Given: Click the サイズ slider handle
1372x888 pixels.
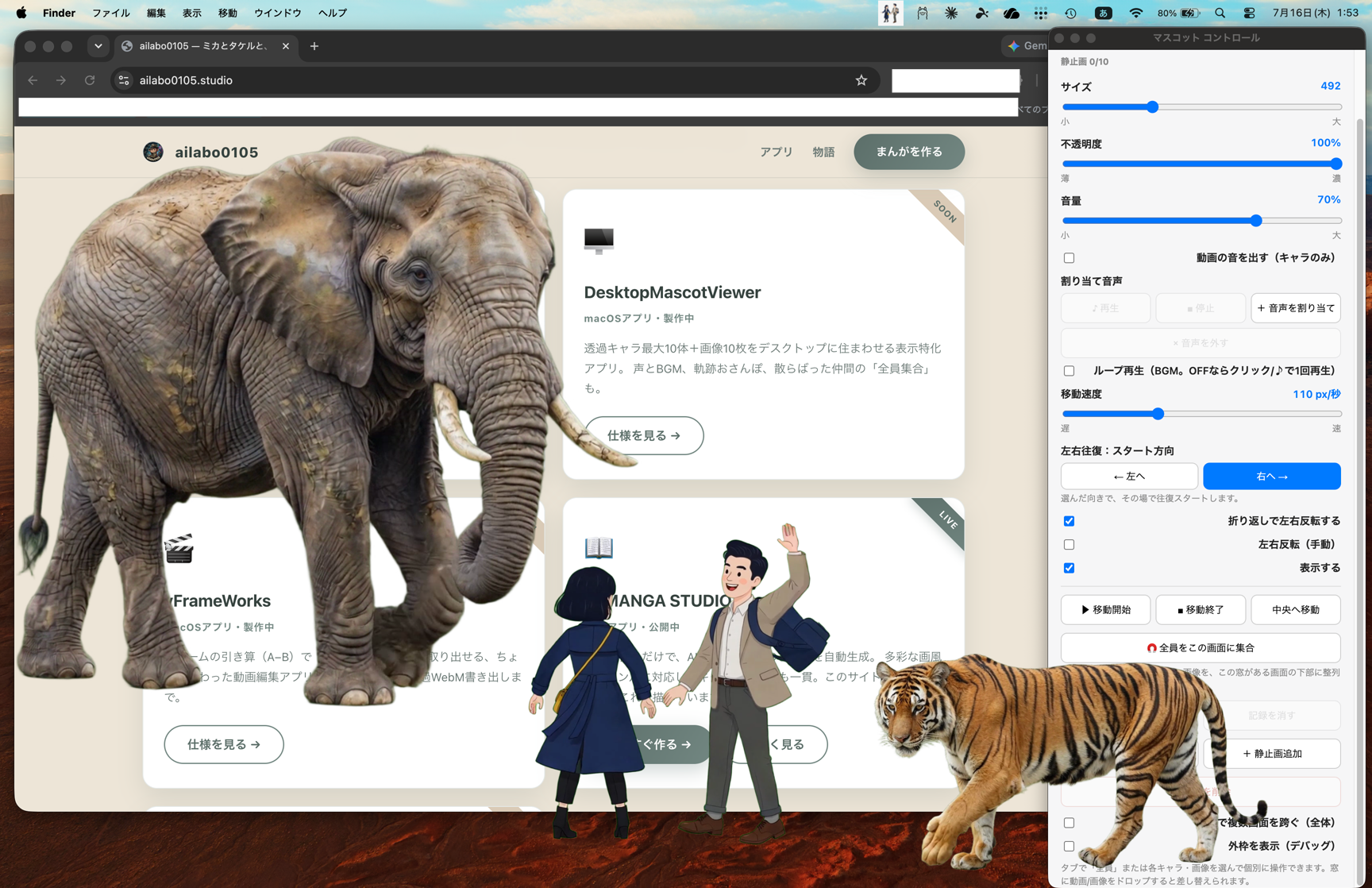Looking at the screenshot, I should point(1152,106).
